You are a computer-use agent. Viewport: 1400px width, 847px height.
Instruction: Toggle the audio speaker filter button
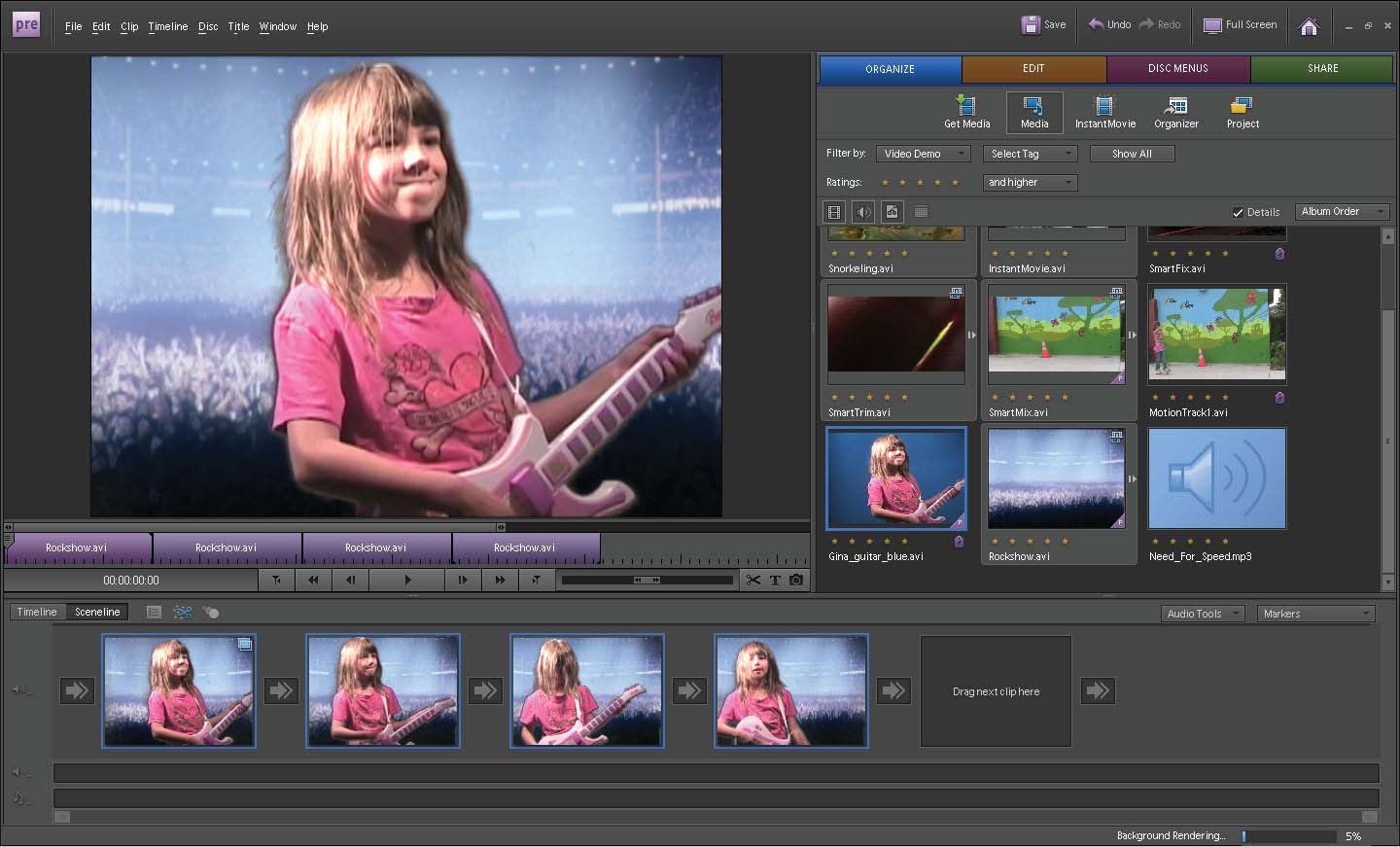[x=863, y=212]
